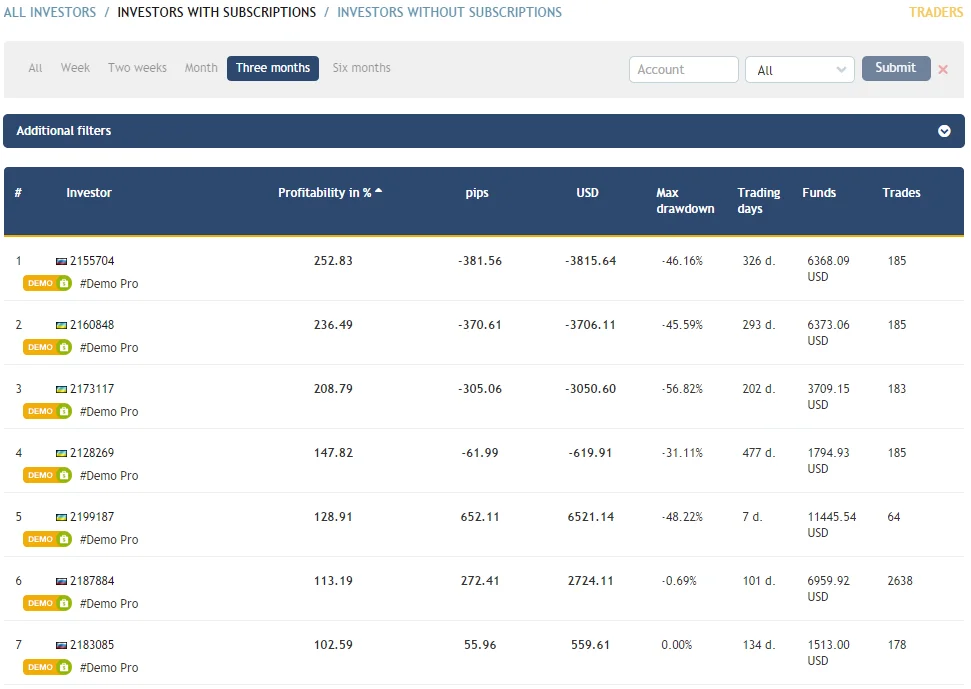
Task: Click the Submit button
Action: [x=895, y=68]
